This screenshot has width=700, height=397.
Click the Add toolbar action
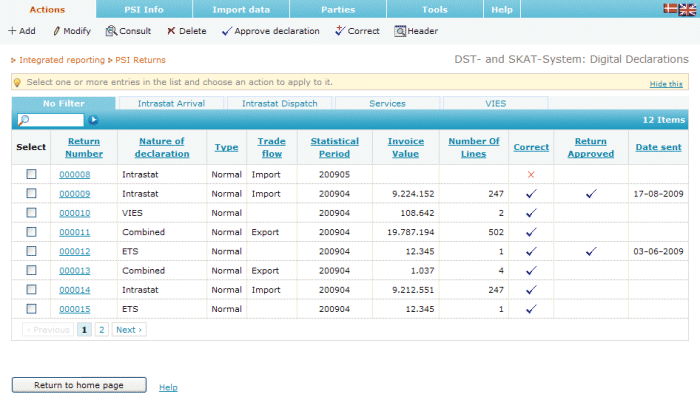(x=22, y=31)
